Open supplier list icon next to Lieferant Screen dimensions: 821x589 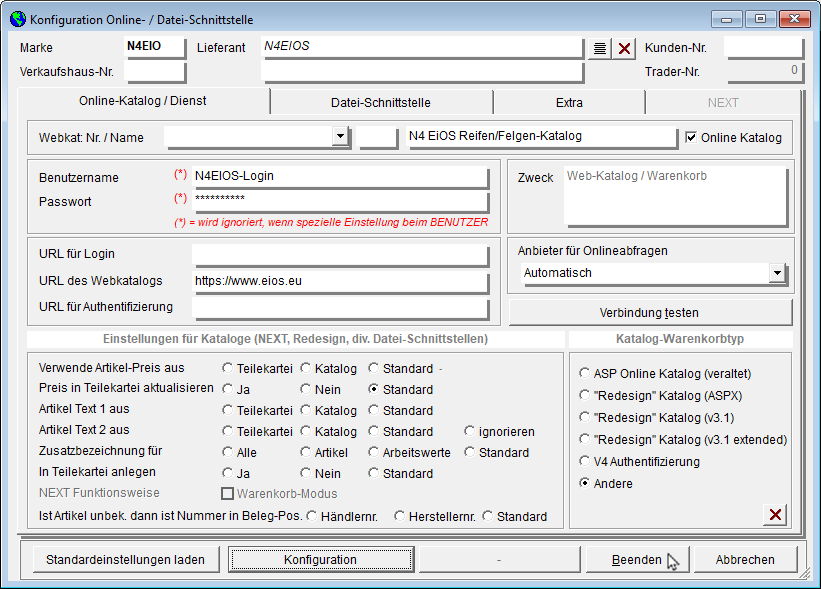(x=600, y=49)
